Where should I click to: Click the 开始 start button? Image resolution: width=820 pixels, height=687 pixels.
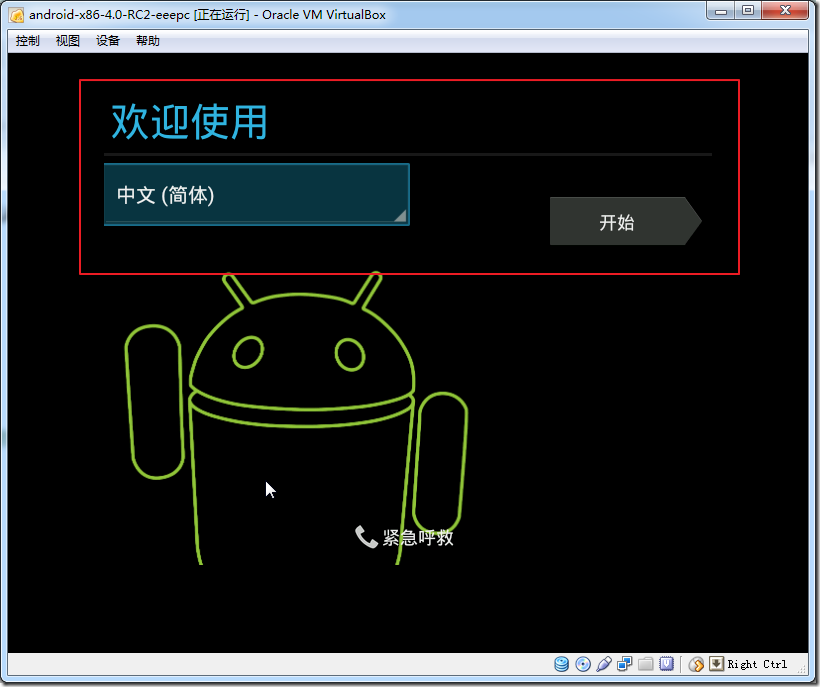pos(625,221)
